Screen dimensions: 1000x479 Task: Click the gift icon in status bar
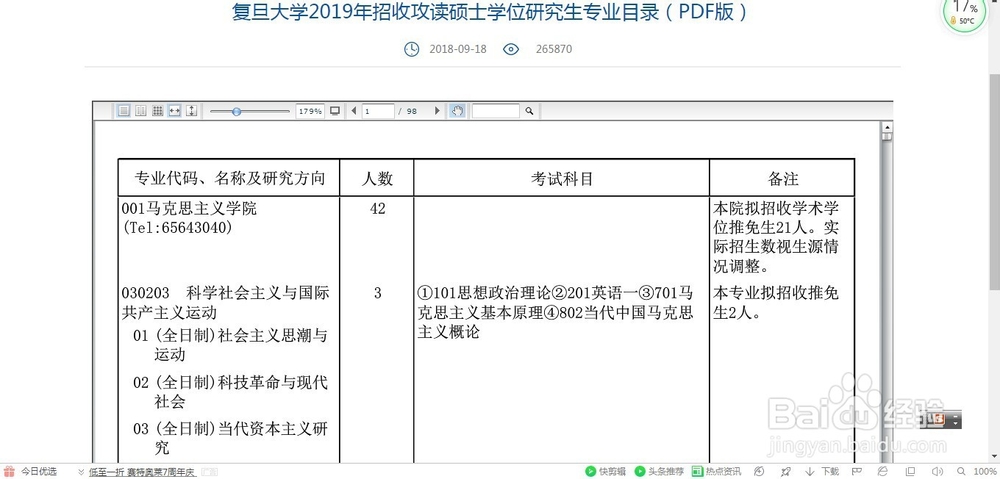click(9, 472)
